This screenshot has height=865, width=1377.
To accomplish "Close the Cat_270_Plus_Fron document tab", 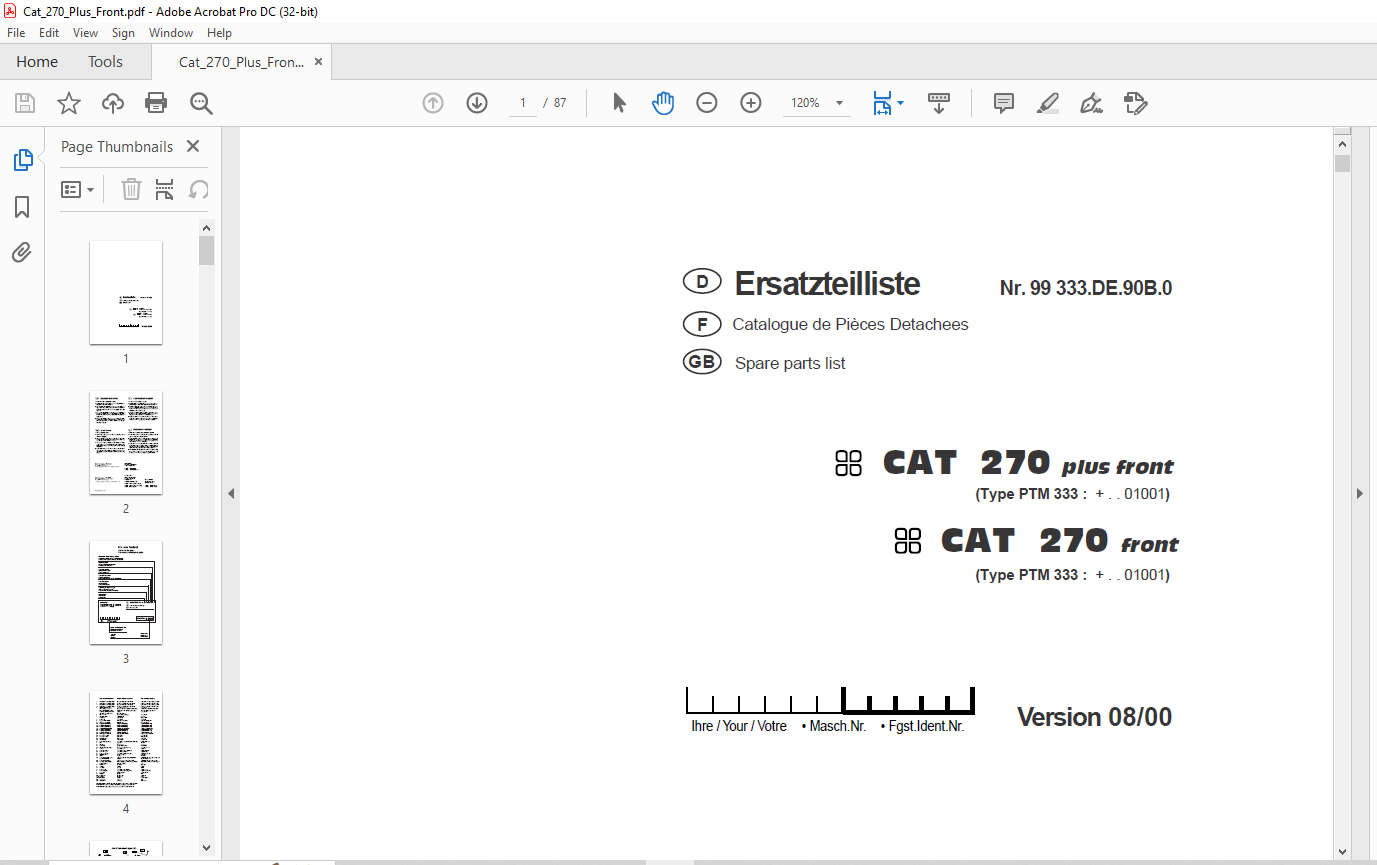I will point(318,62).
